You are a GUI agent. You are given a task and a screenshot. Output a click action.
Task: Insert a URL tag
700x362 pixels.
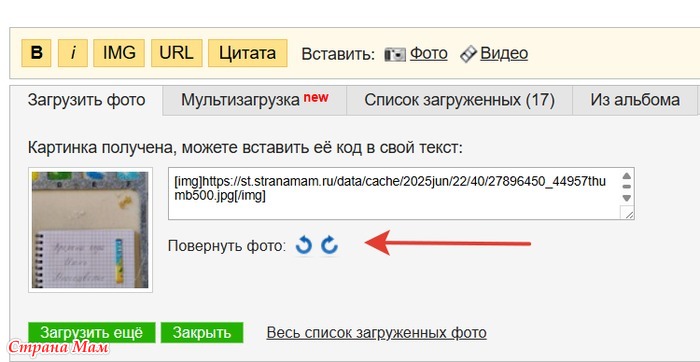point(176,53)
